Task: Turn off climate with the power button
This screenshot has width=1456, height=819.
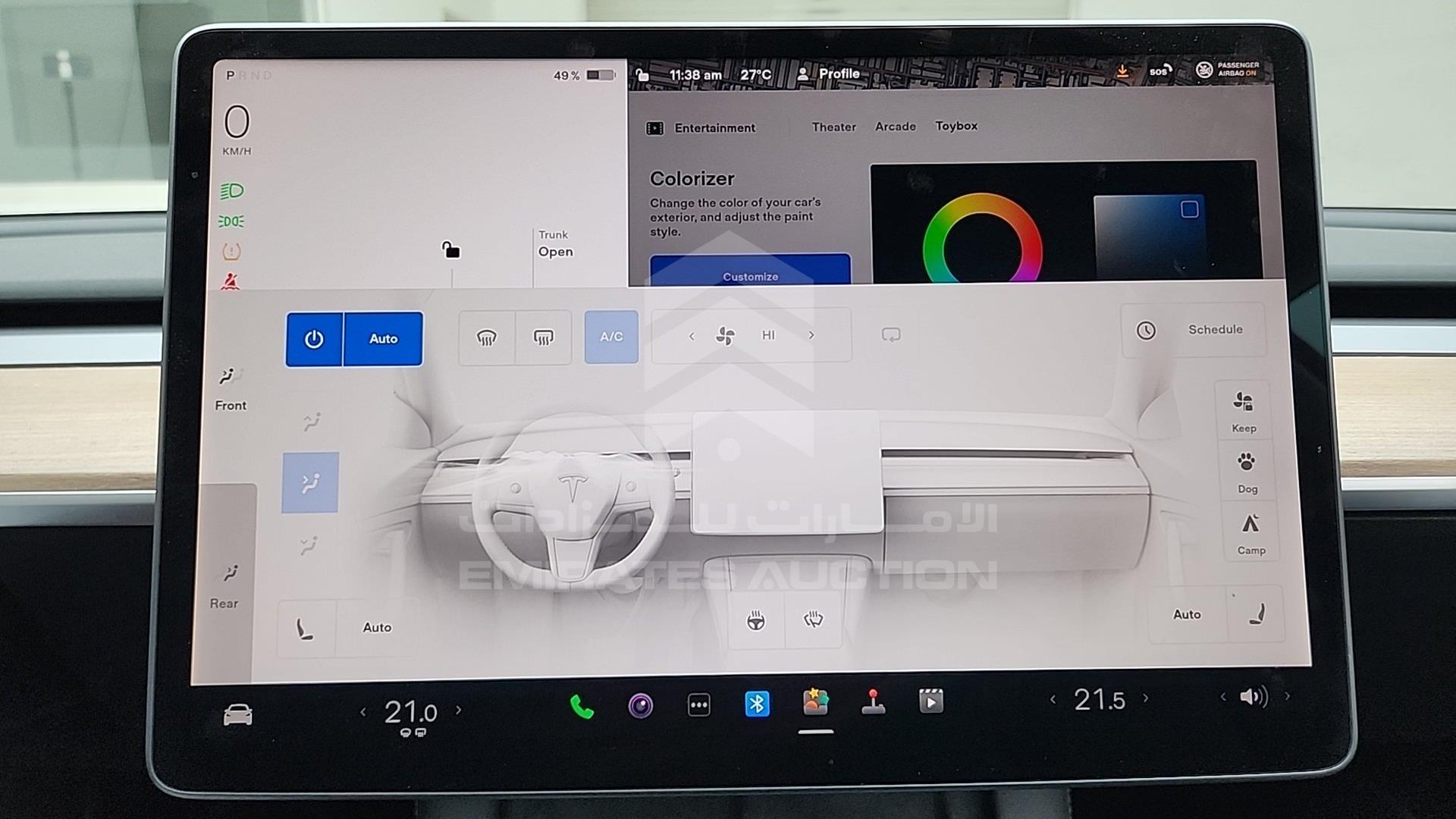Action: (314, 339)
